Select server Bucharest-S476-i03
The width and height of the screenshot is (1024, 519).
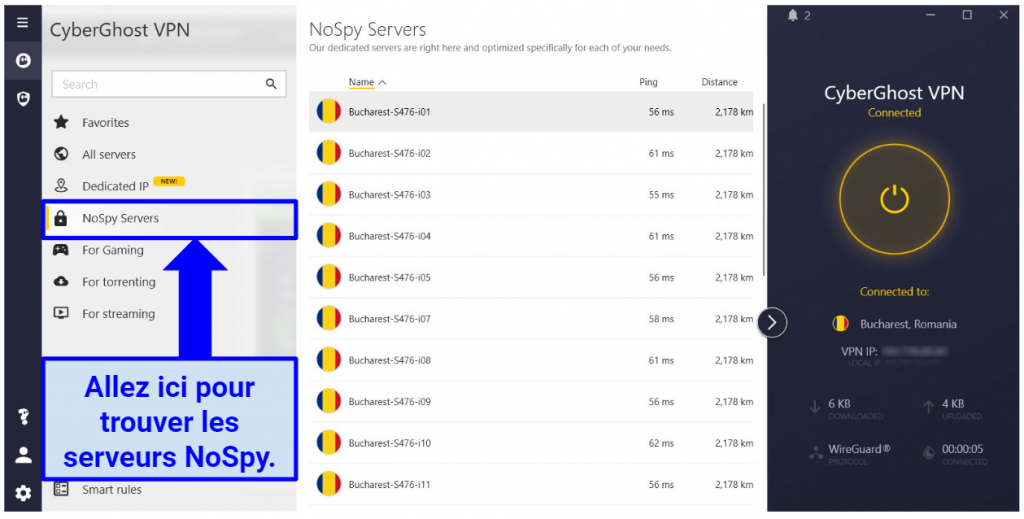point(531,195)
